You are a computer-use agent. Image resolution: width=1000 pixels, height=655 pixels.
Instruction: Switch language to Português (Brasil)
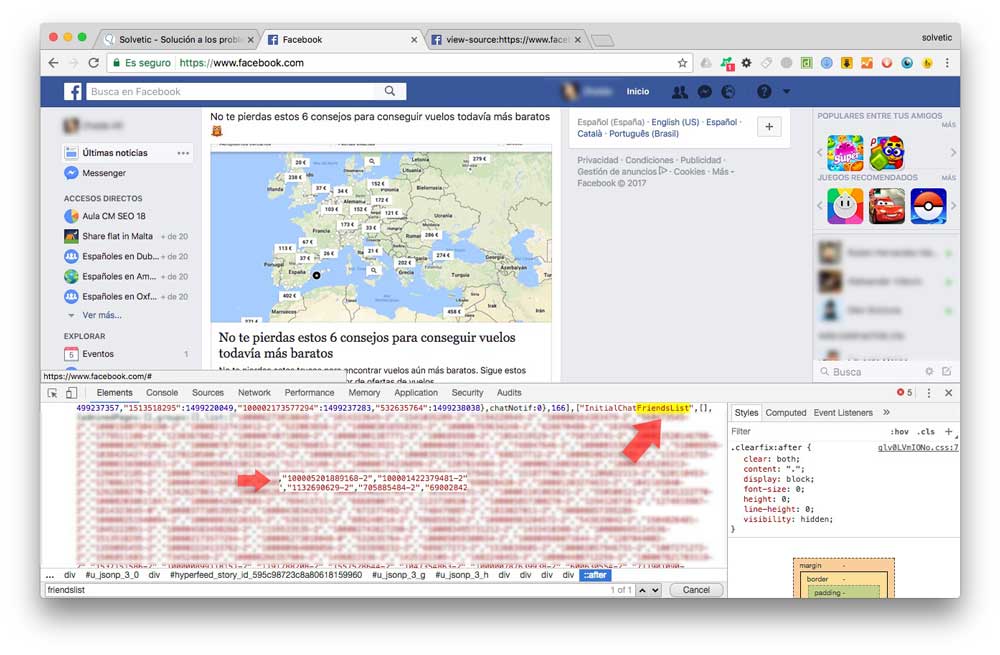coord(643,133)
